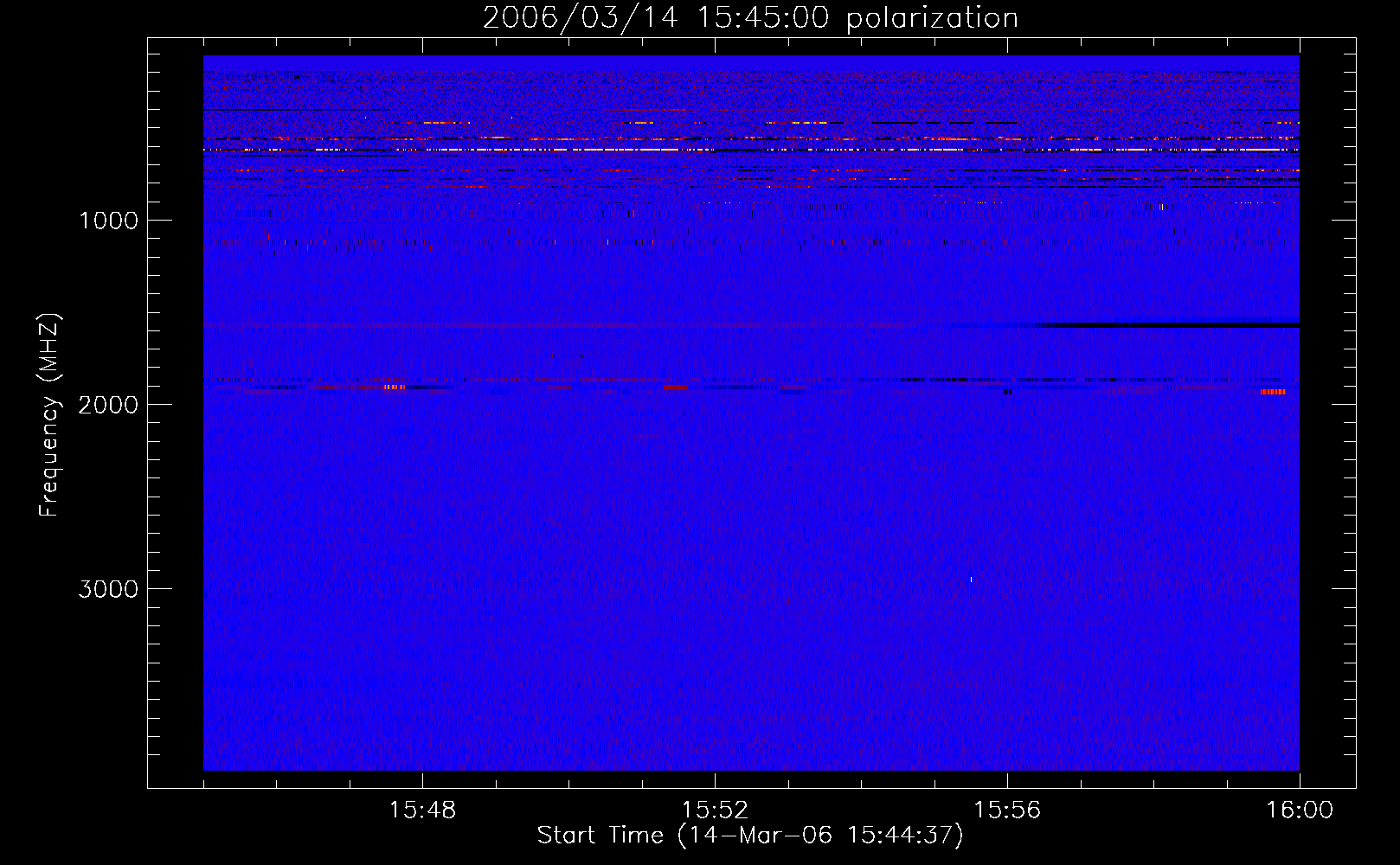The image size is (1400, 865).
Task: Click the 'Start Time (14-Mar-06 15:44:37)' label
Action: click(x=750, y=836)
